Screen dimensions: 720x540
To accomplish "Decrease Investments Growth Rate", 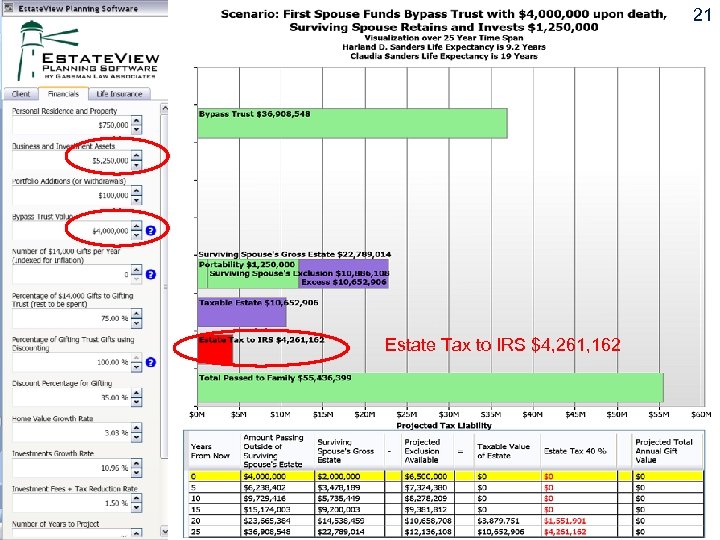I will coord(136,472).
